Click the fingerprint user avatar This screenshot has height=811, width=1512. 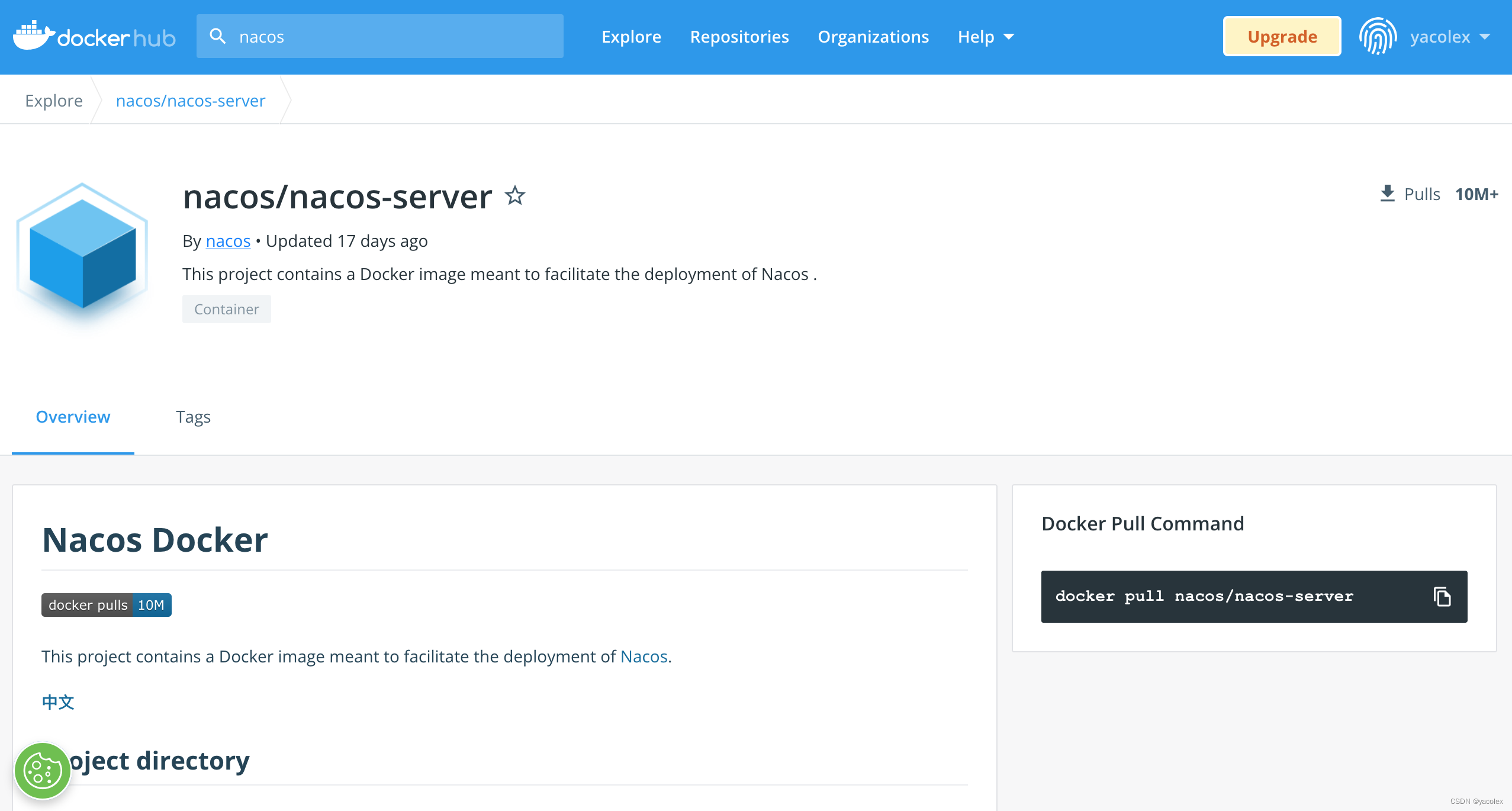(1378, 36)
